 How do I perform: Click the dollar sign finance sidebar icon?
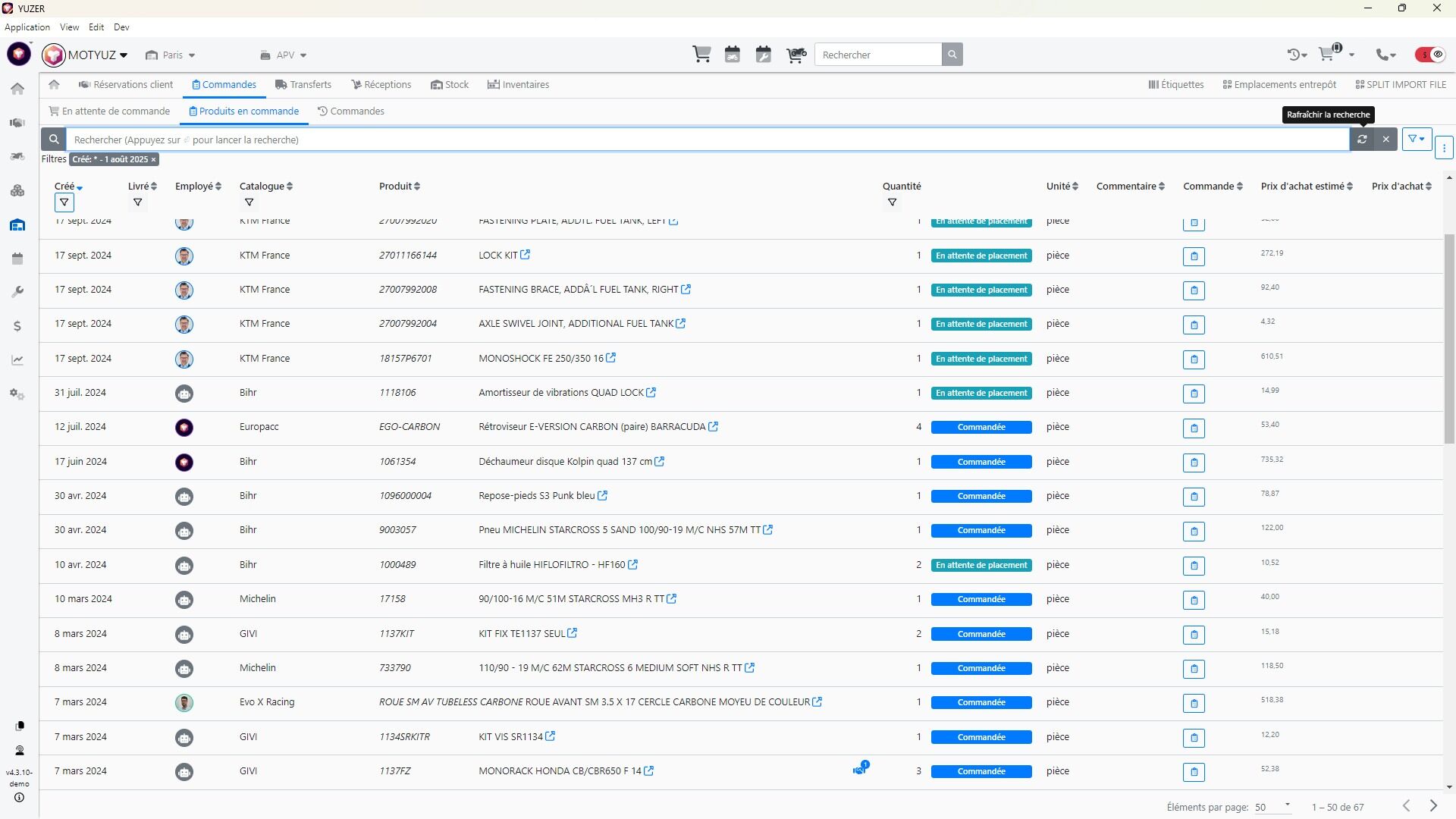coord(17,326)
